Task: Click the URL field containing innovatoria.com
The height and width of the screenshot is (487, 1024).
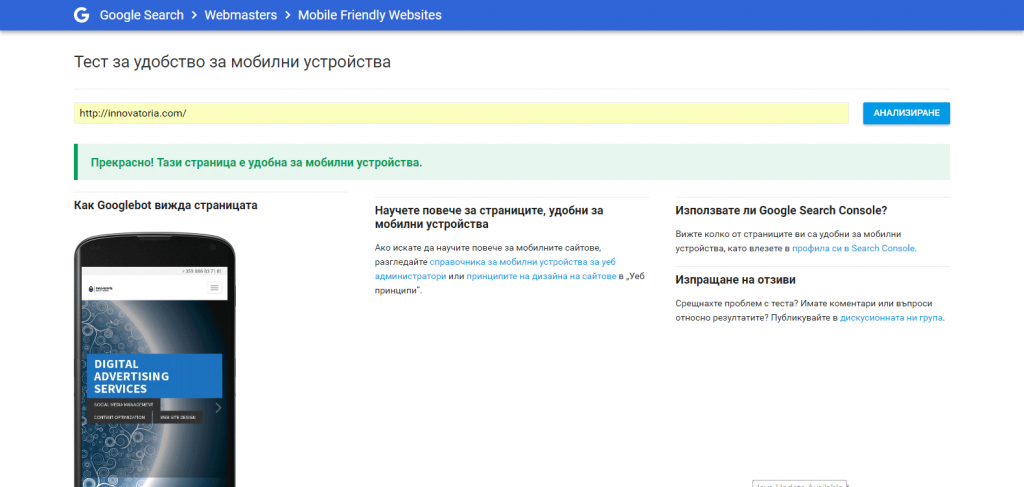Action: (x=461, y=113)
